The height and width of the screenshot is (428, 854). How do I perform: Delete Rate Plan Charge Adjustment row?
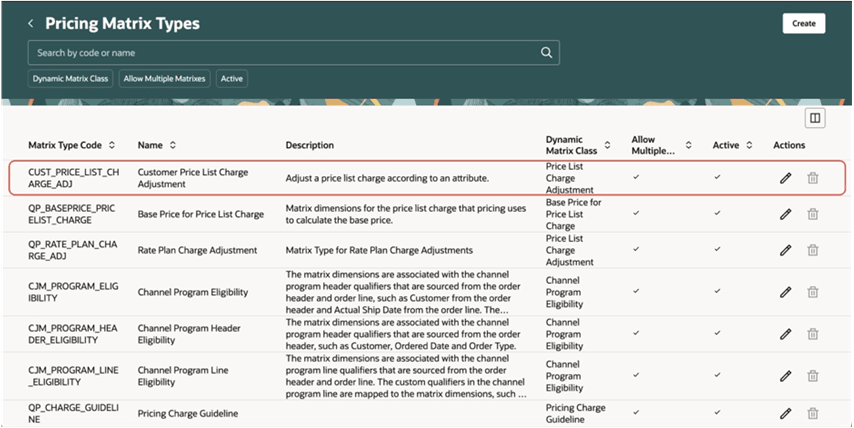coord(813,250)
